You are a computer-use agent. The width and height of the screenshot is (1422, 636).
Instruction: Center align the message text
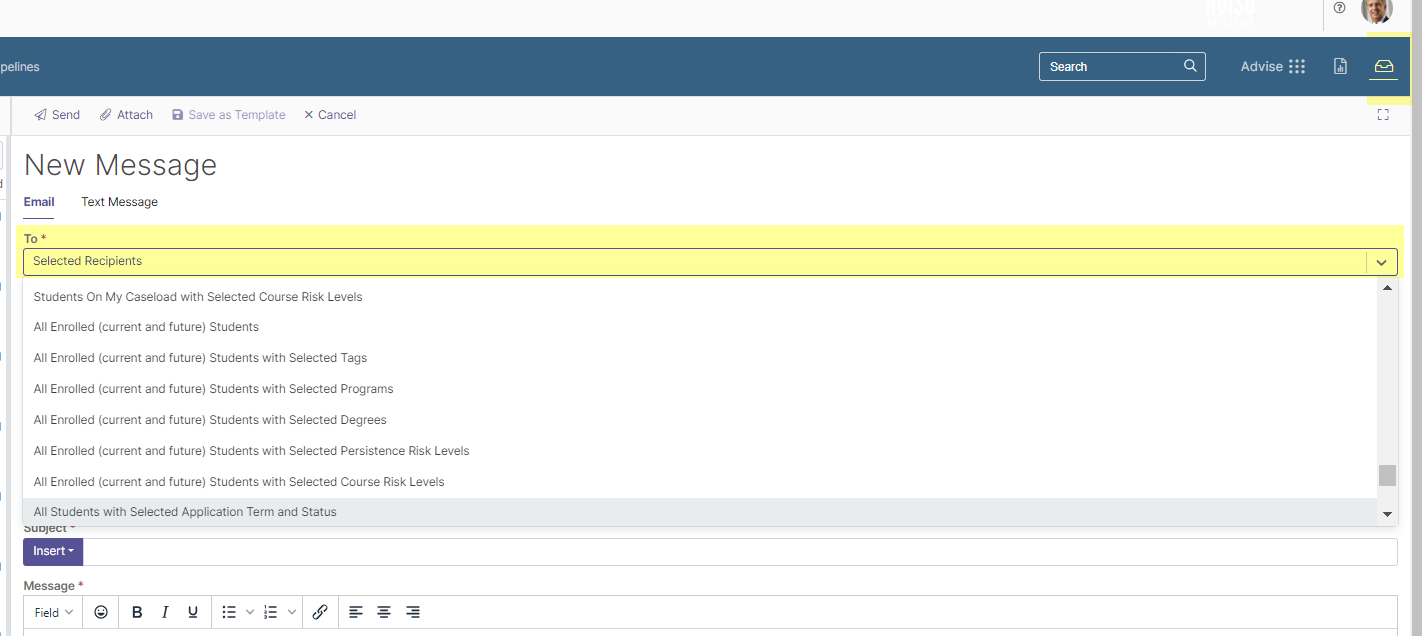[x=384, y=612]
